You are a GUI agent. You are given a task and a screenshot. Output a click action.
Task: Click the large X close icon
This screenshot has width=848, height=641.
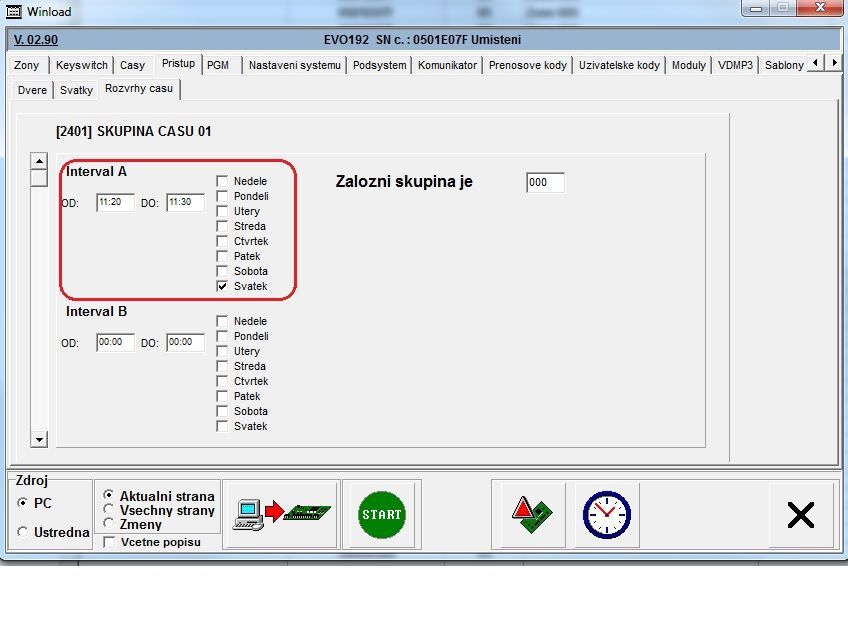click(x=800, y=514)
